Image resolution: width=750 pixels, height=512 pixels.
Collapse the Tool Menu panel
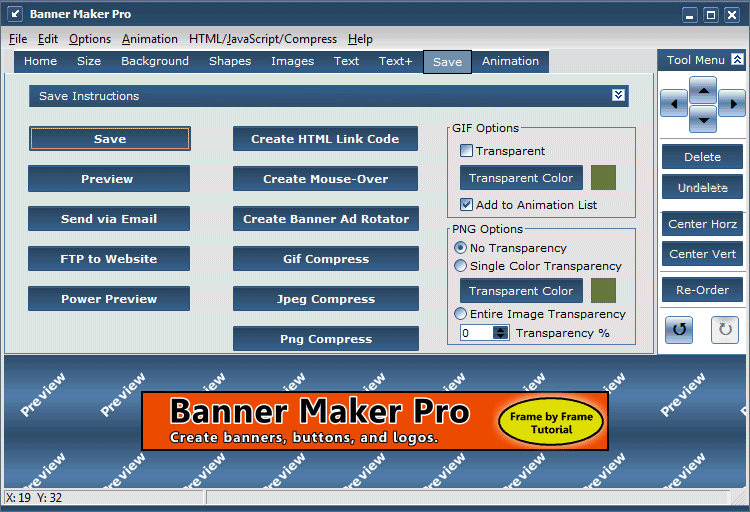point(737,59)
